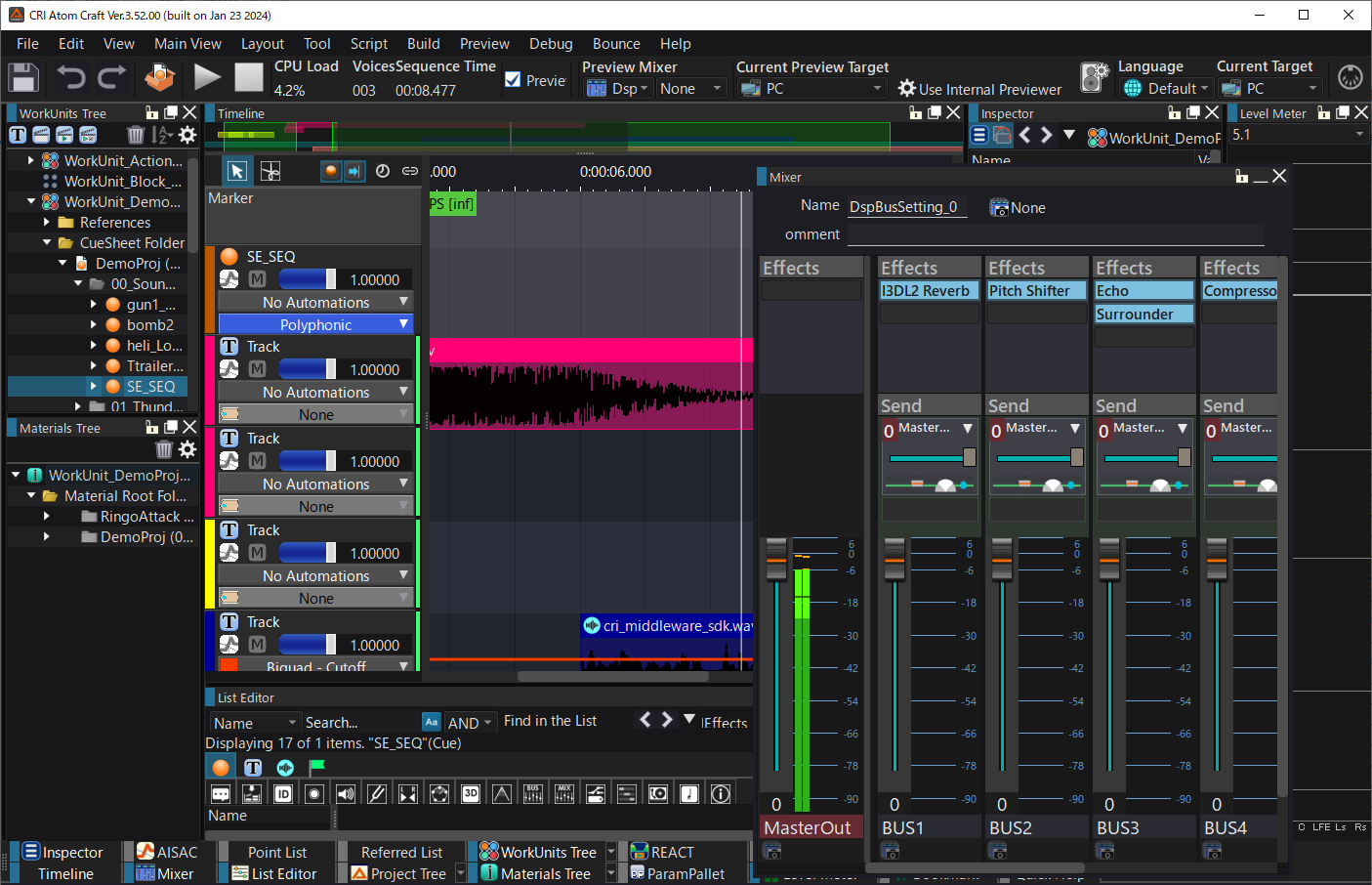Click the Undo arrow icon

[x=70, y=78]
